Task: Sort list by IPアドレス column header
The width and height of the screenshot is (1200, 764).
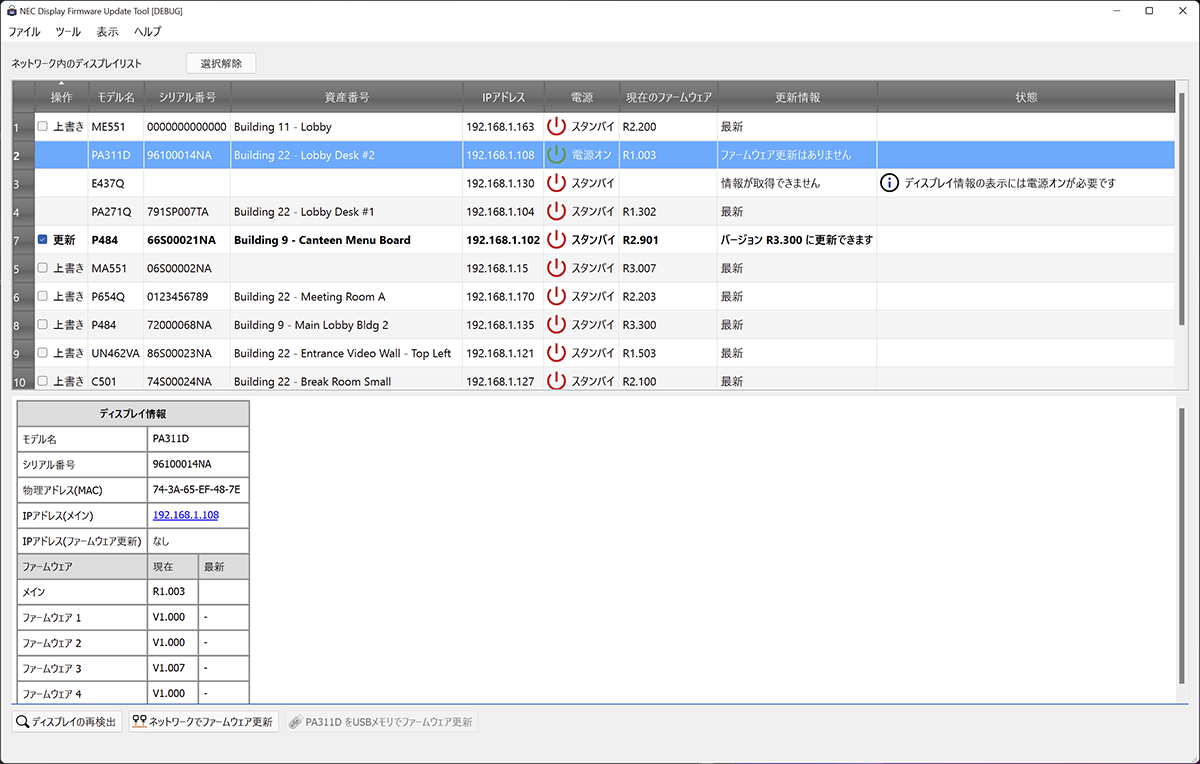Action: [503, 98]
